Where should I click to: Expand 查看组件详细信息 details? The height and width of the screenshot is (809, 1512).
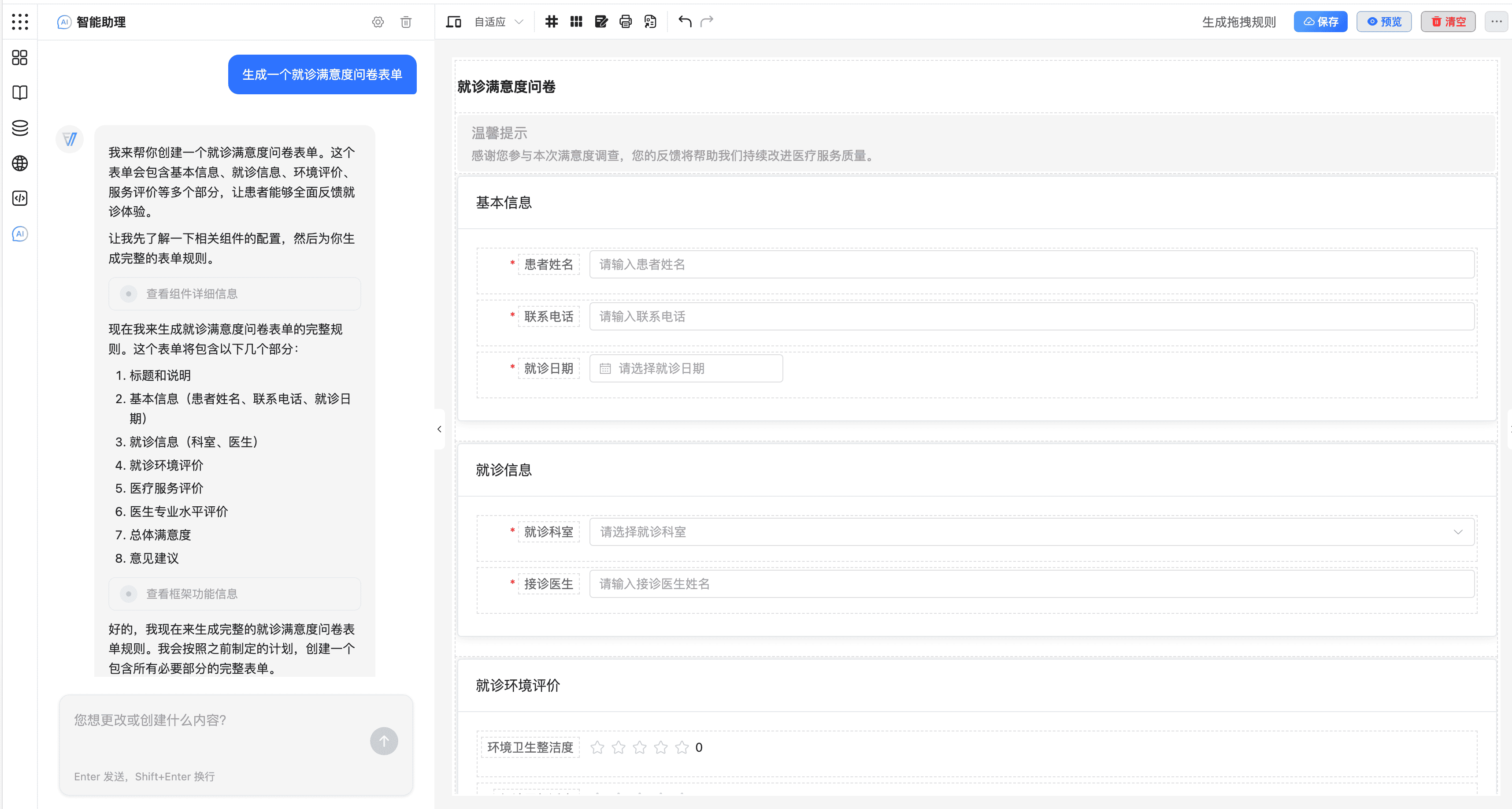tap(234, 293)
